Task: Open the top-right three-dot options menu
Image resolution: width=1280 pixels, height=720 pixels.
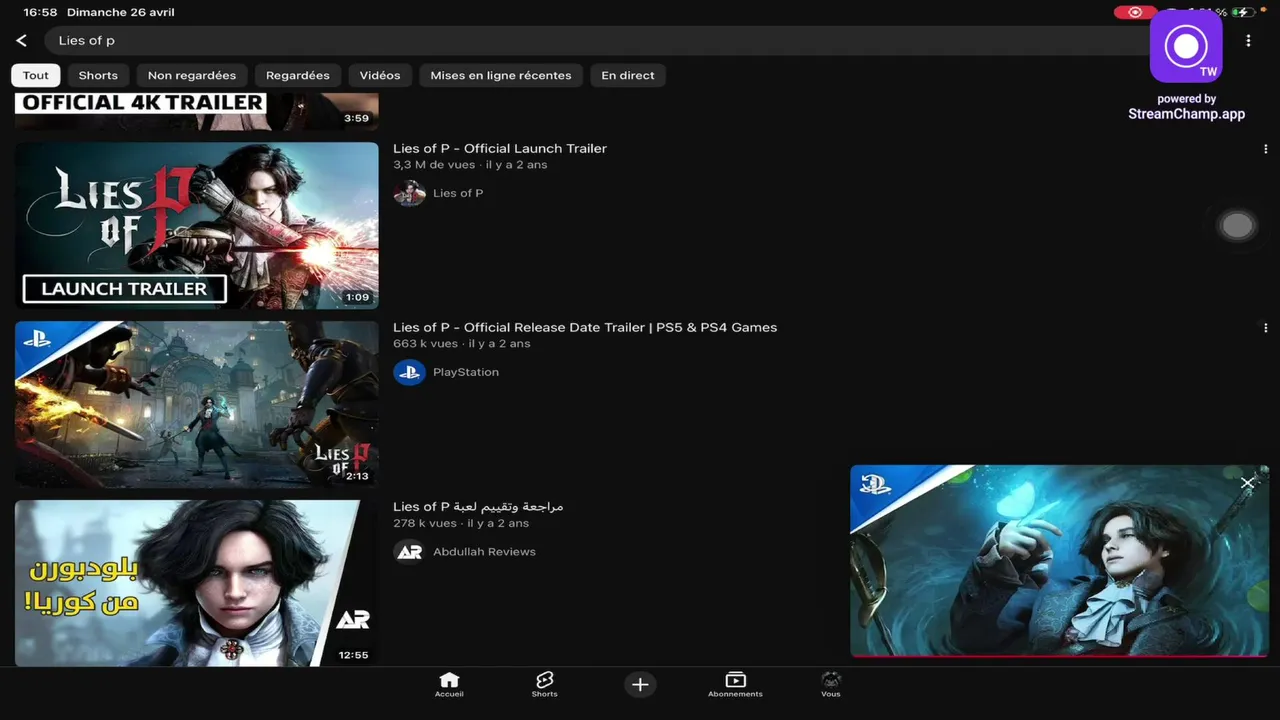Action: [1248, 41]
